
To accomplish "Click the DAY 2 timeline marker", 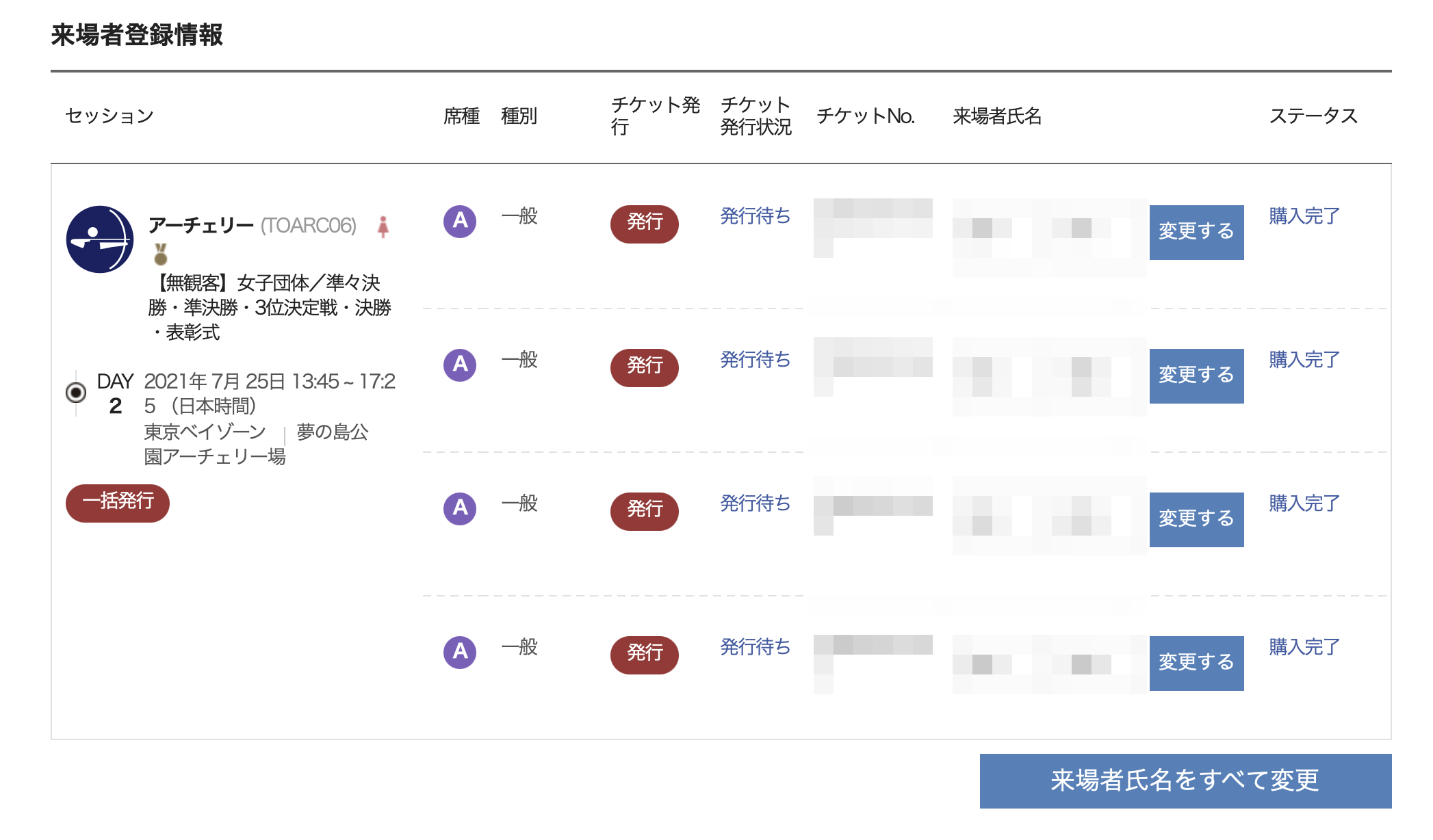I will [76, 393].
